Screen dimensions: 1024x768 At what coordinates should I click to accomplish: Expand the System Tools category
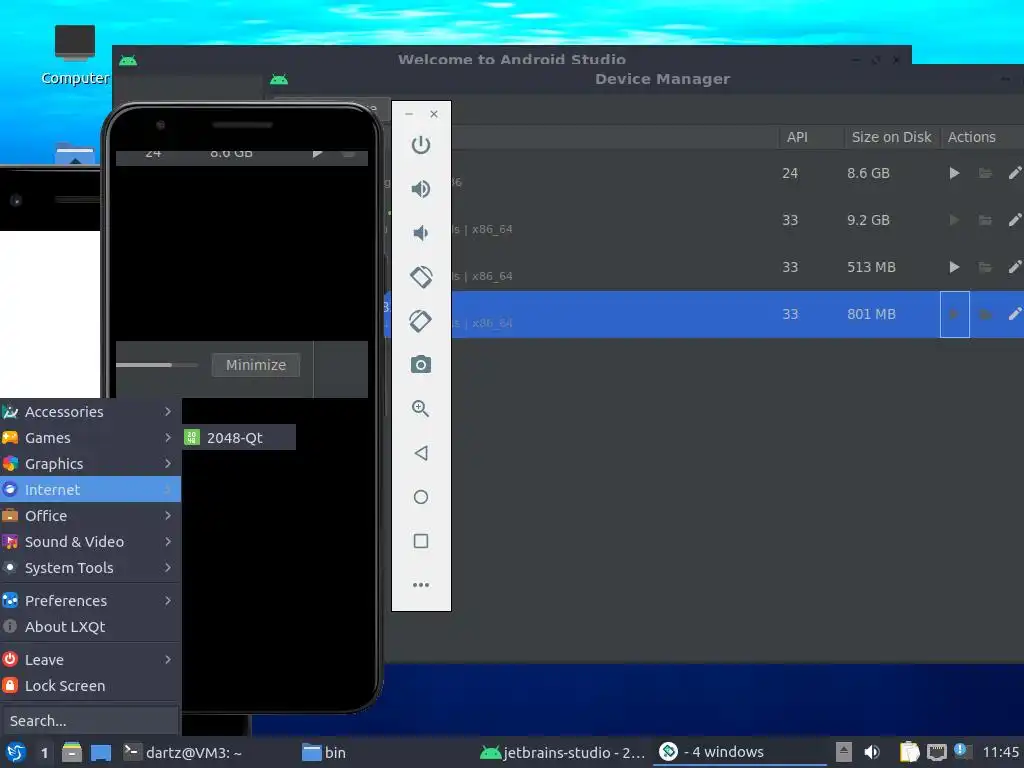tap(90, 568)
